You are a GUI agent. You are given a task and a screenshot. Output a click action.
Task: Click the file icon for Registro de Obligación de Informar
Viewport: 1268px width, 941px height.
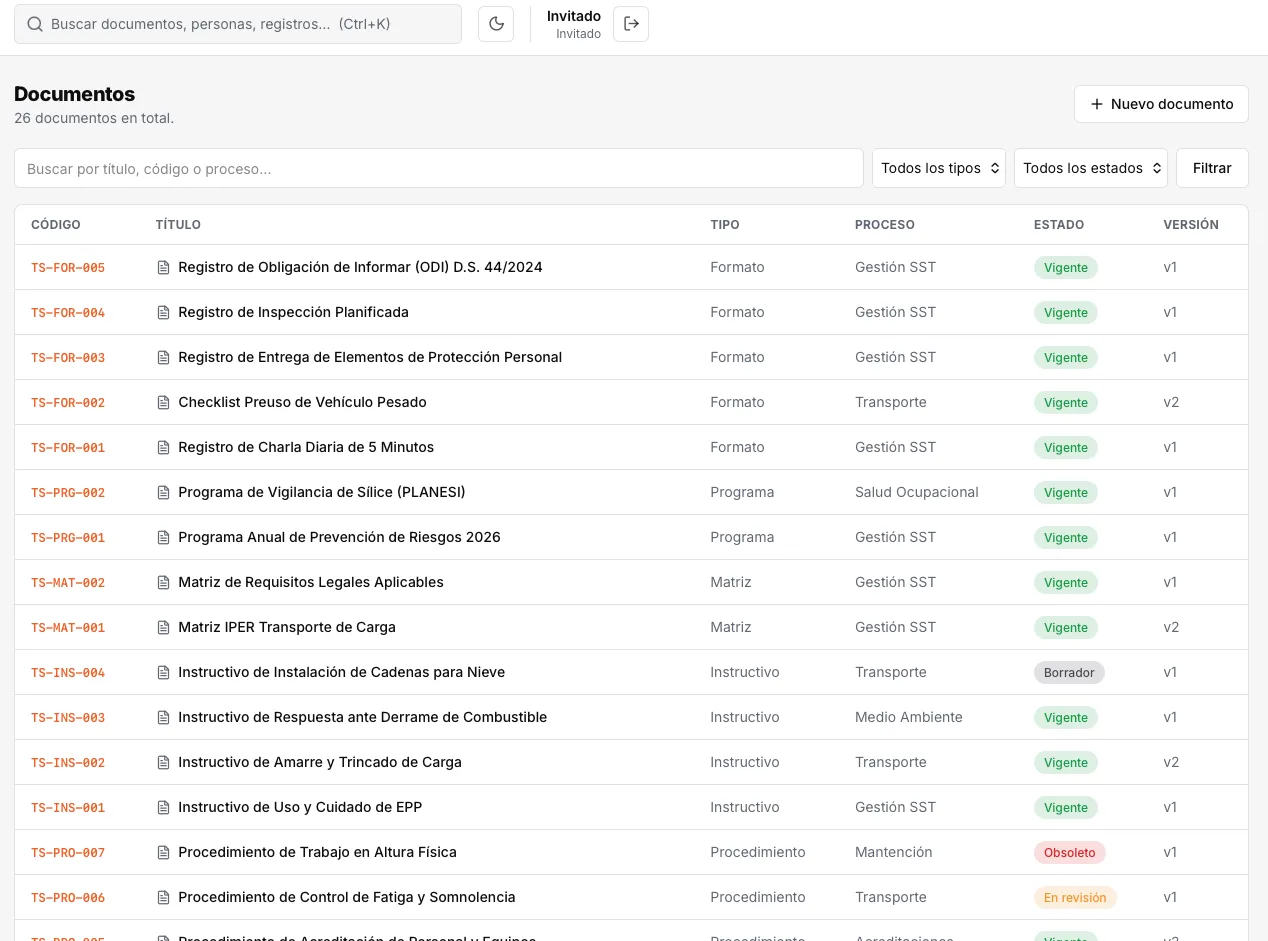coord(164,267)
